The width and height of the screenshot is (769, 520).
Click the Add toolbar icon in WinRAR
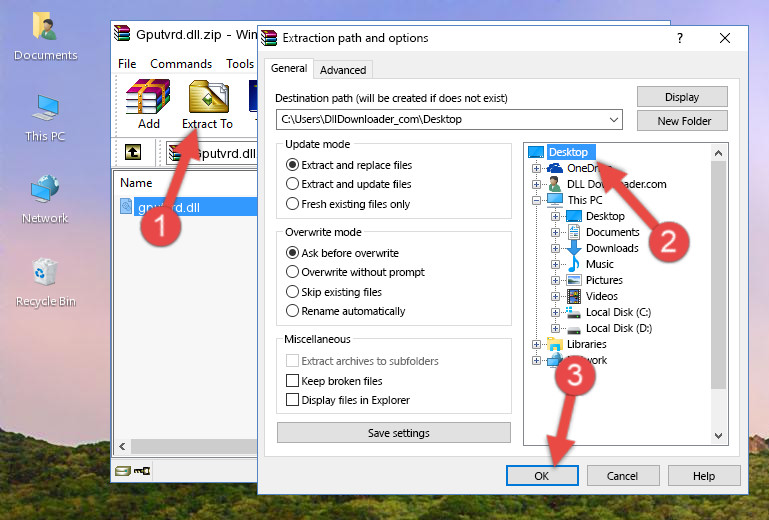tap(148, 104)
